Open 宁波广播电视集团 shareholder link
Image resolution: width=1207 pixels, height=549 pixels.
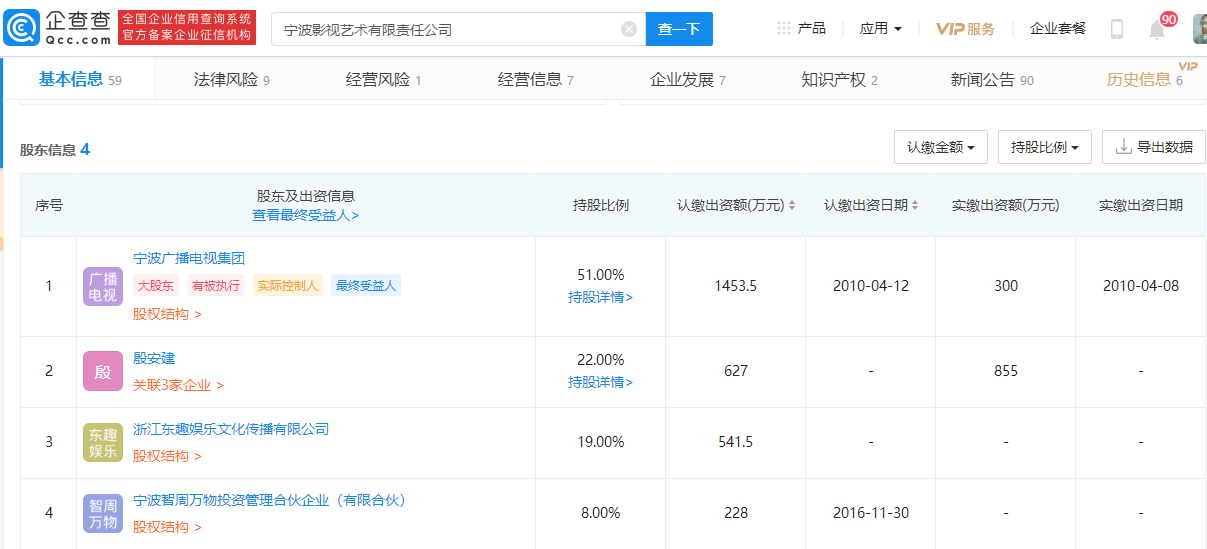[189, 258]
